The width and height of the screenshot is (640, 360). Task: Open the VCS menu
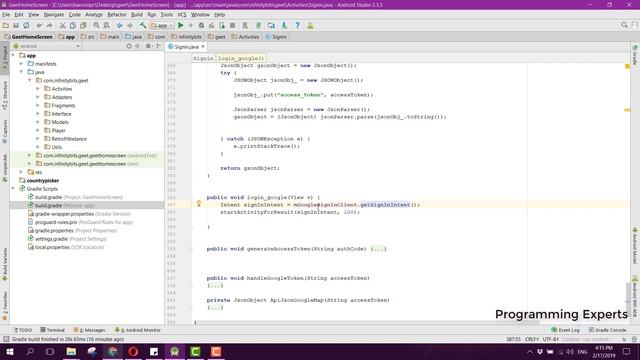(x=182, y=15)
